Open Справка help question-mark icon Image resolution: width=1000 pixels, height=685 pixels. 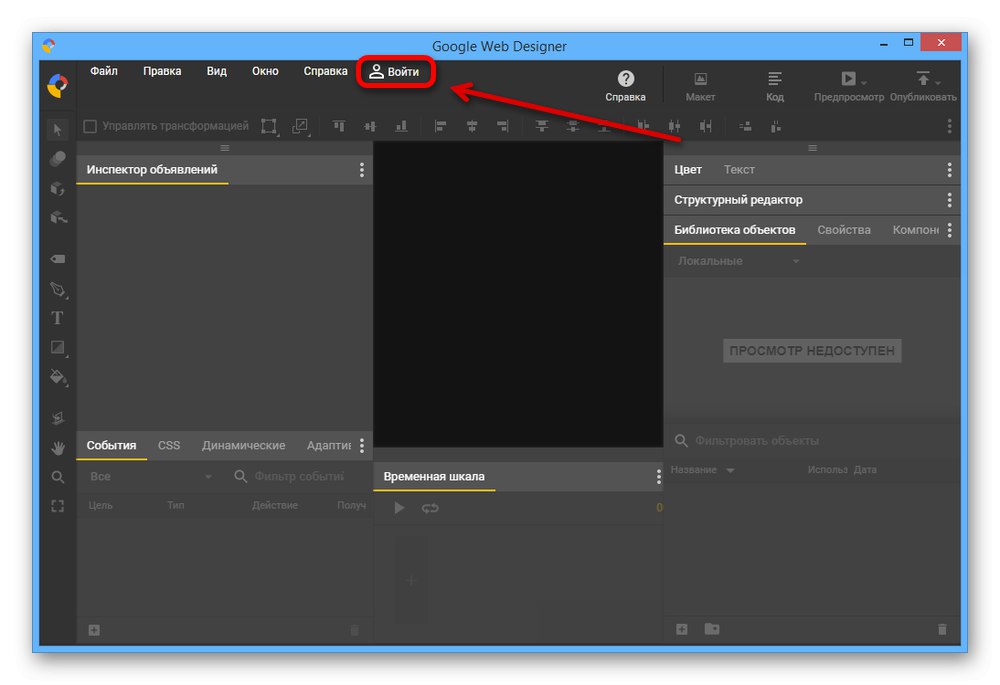click(625, 79)
